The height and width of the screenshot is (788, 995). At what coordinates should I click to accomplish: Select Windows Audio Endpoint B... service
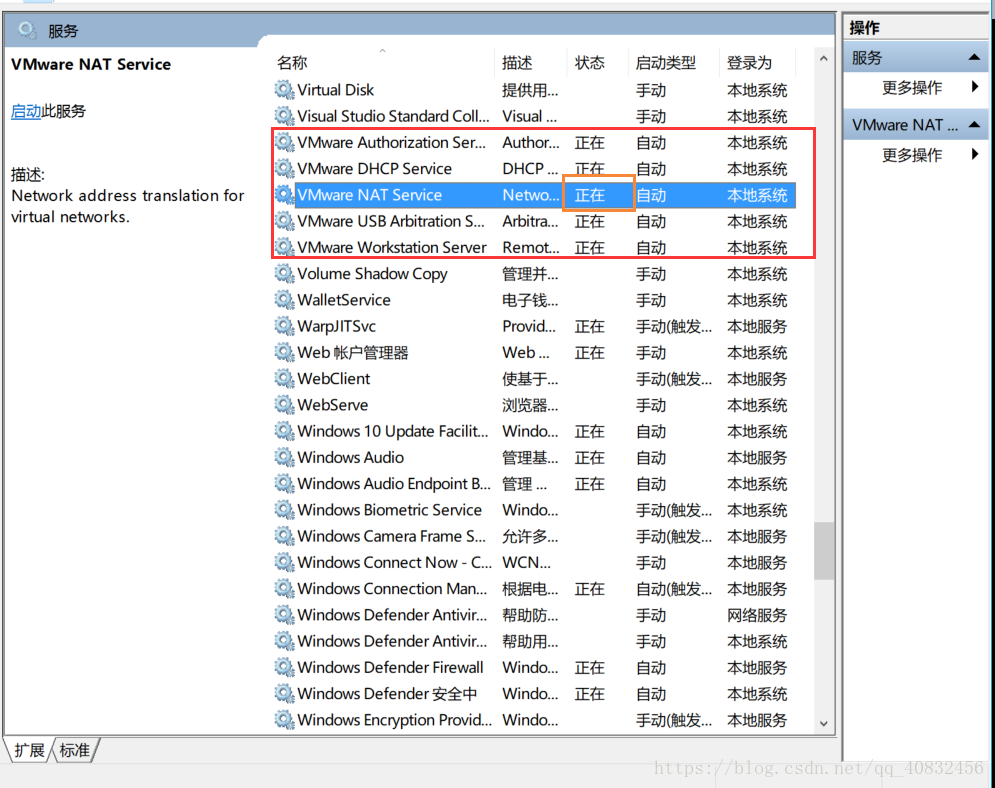(534, 484)
